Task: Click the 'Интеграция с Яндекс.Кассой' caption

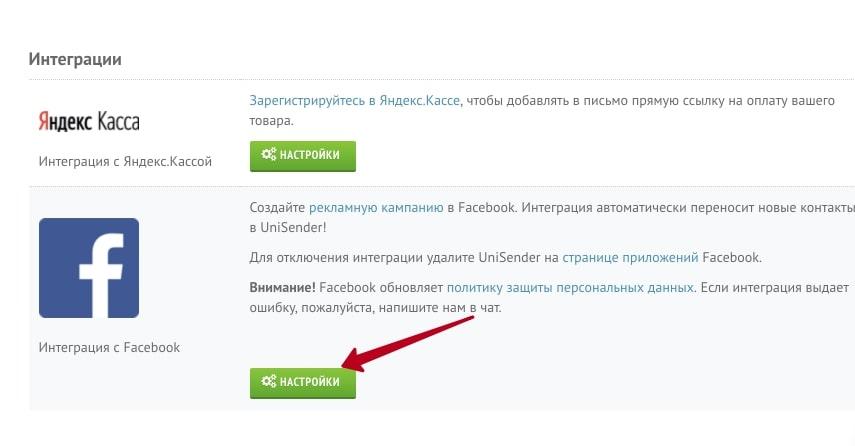Action: 125,161
